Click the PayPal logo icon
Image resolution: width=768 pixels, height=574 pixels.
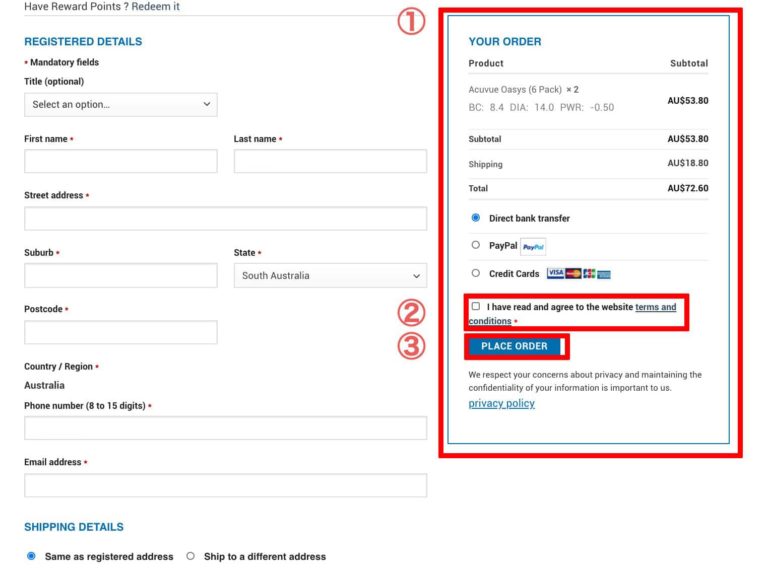[533, 247]
